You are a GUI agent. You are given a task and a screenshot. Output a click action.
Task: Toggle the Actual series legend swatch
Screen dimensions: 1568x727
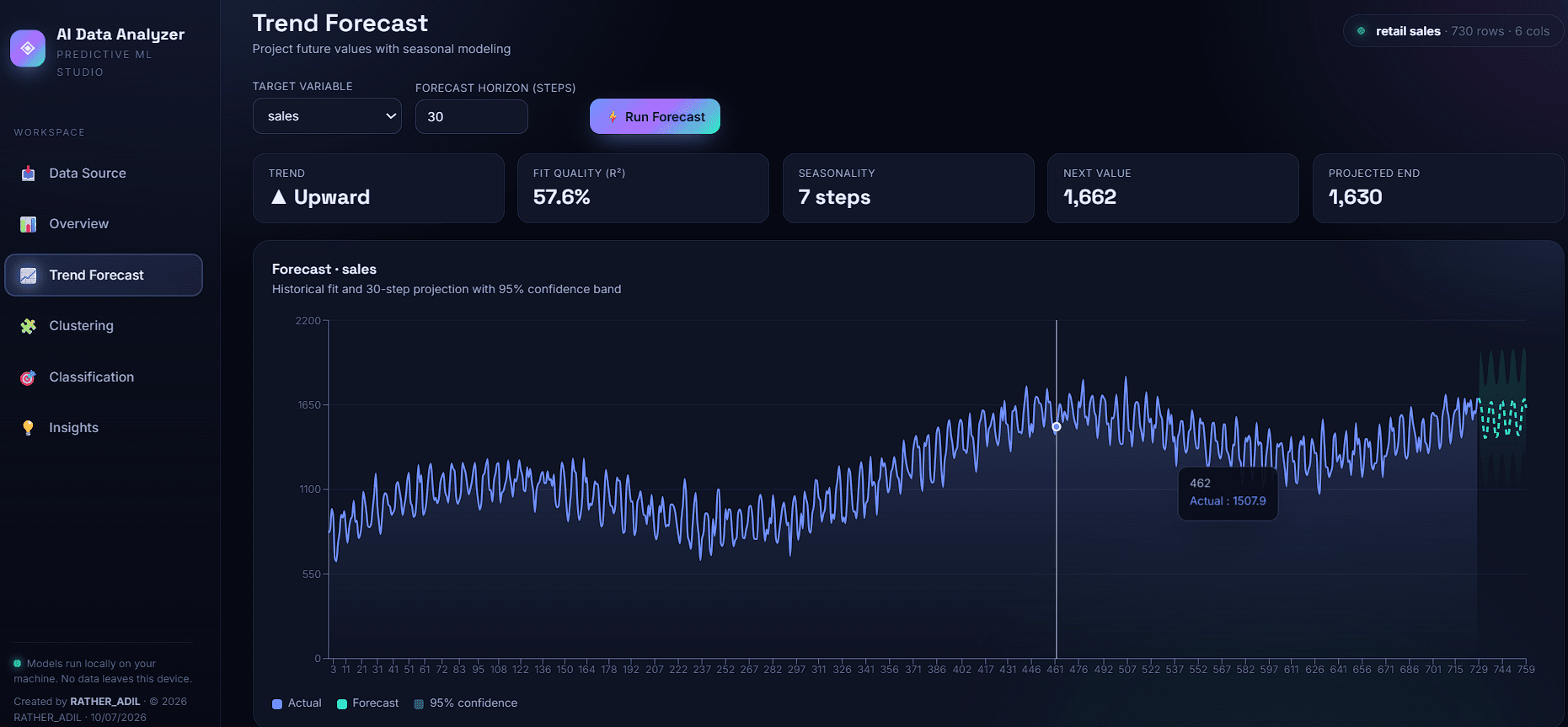click(277, 704)
